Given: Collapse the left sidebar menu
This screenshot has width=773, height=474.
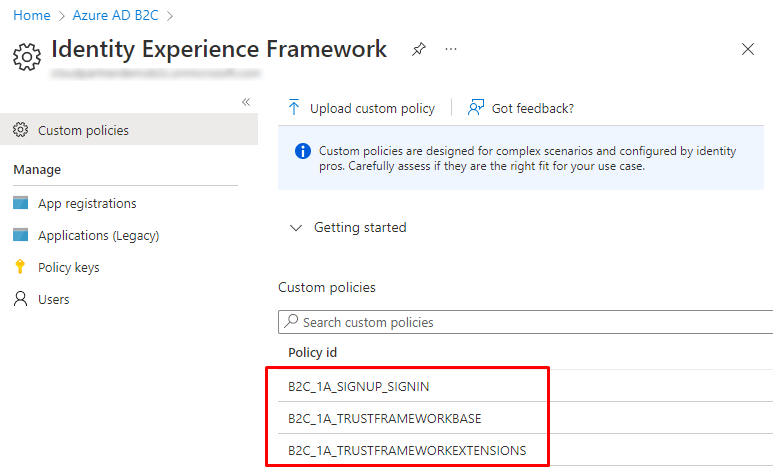Looking at the screenshot, I should tap(246, 102).
